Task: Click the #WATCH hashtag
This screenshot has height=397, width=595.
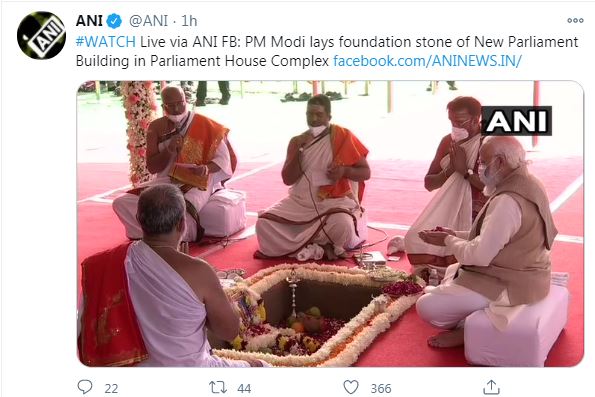Action: click(x=106, y=42)
